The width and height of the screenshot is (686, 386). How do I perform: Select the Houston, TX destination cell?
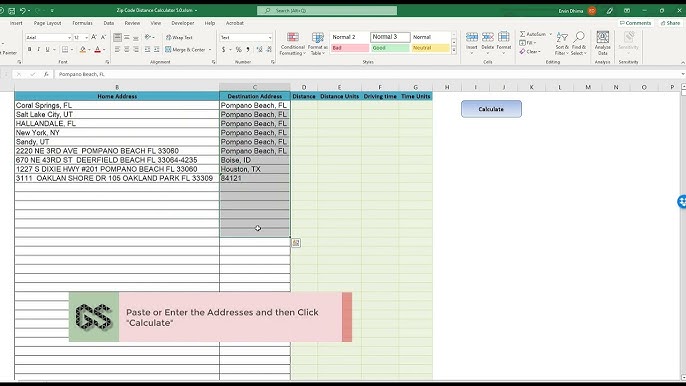pyautogui.click(x=255, y=169)
